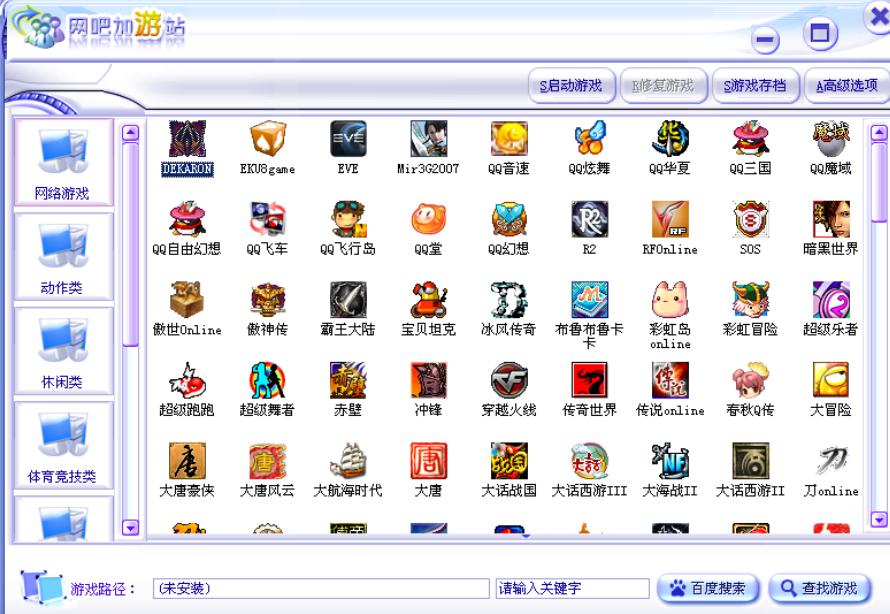Select the 霸王大陆 game icon

(x=349, y=300)
